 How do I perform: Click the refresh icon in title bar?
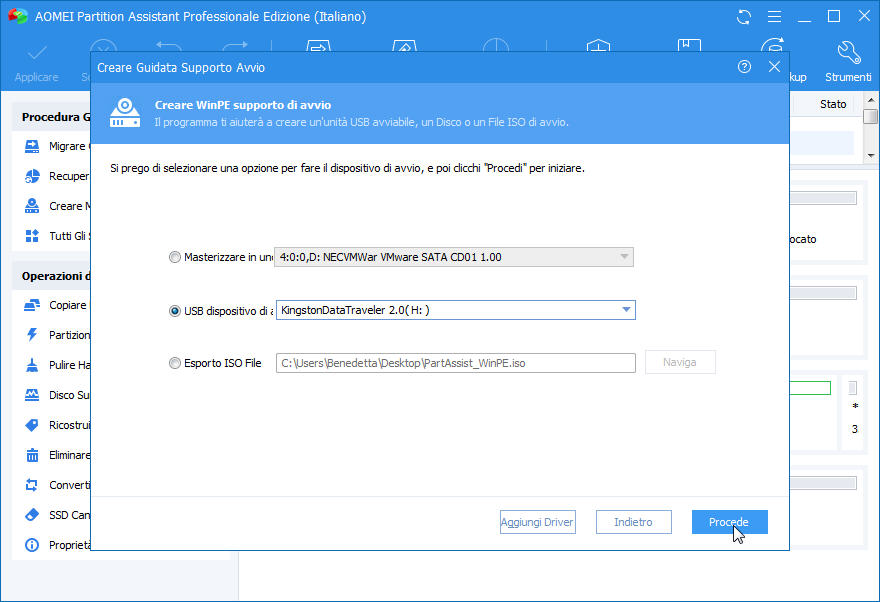(x=744, y=17)
